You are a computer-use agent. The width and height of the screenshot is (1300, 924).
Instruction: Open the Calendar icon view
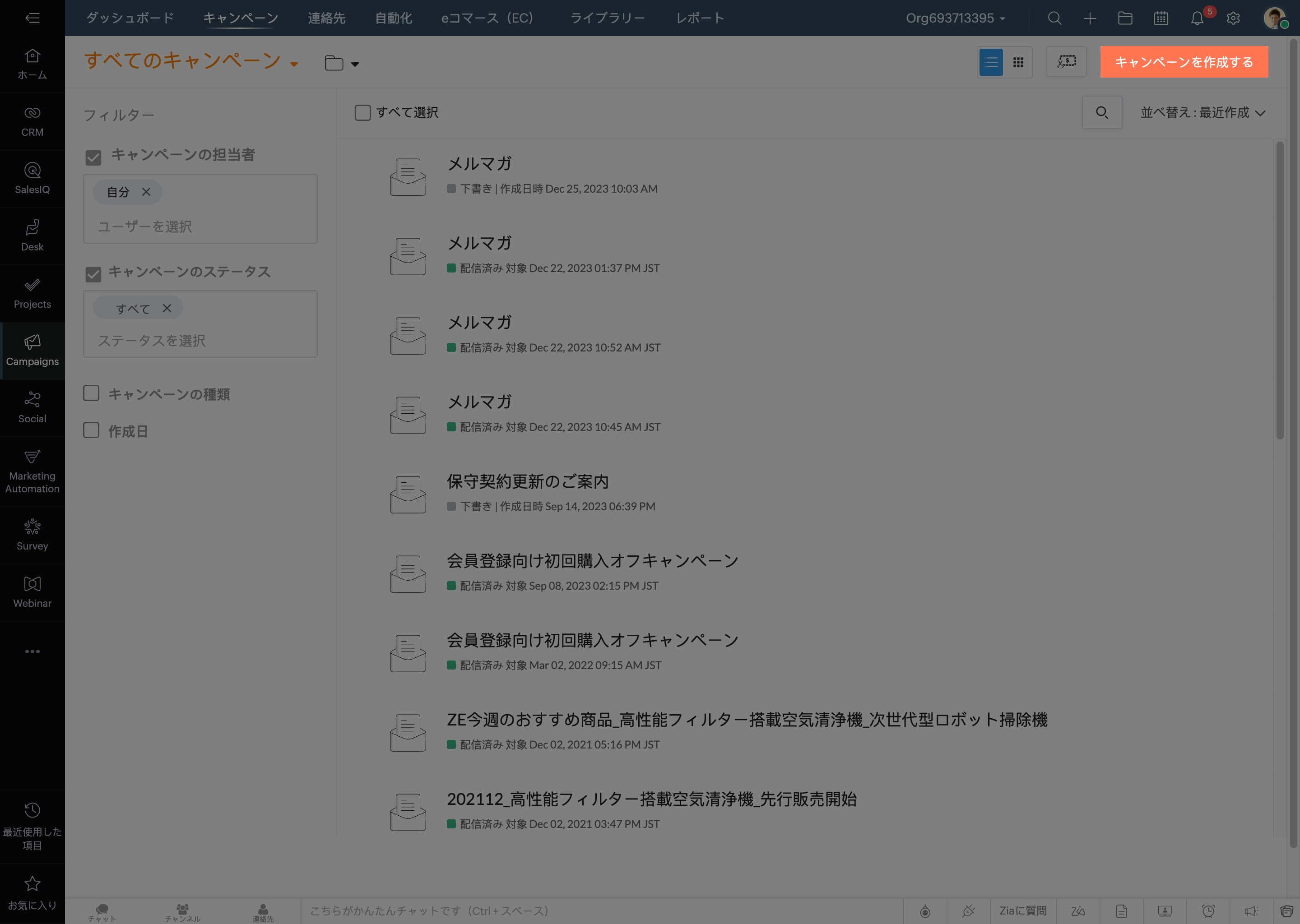1161,18
